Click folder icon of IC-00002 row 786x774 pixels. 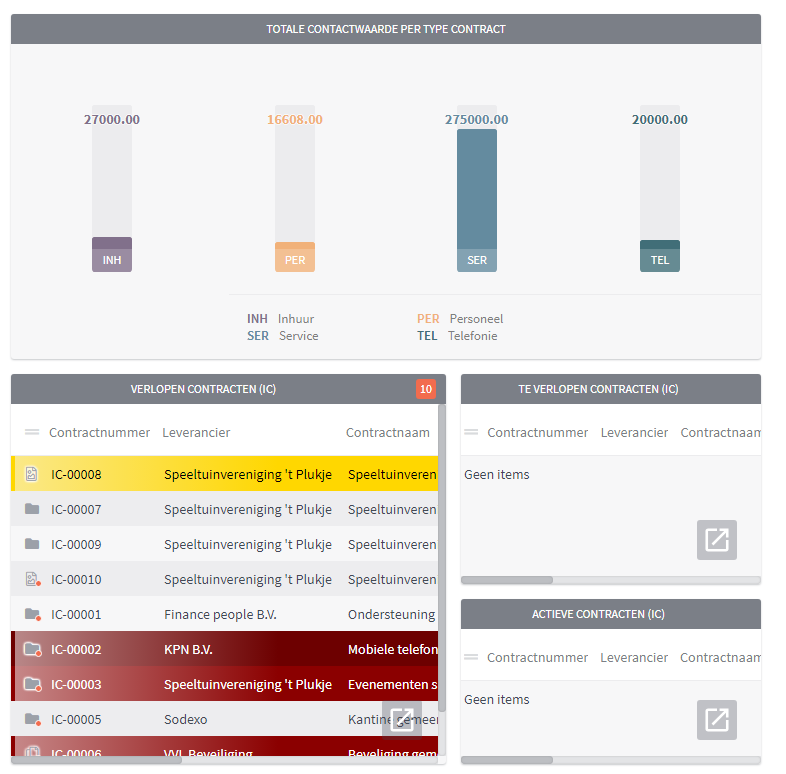(x=32, y=650)
